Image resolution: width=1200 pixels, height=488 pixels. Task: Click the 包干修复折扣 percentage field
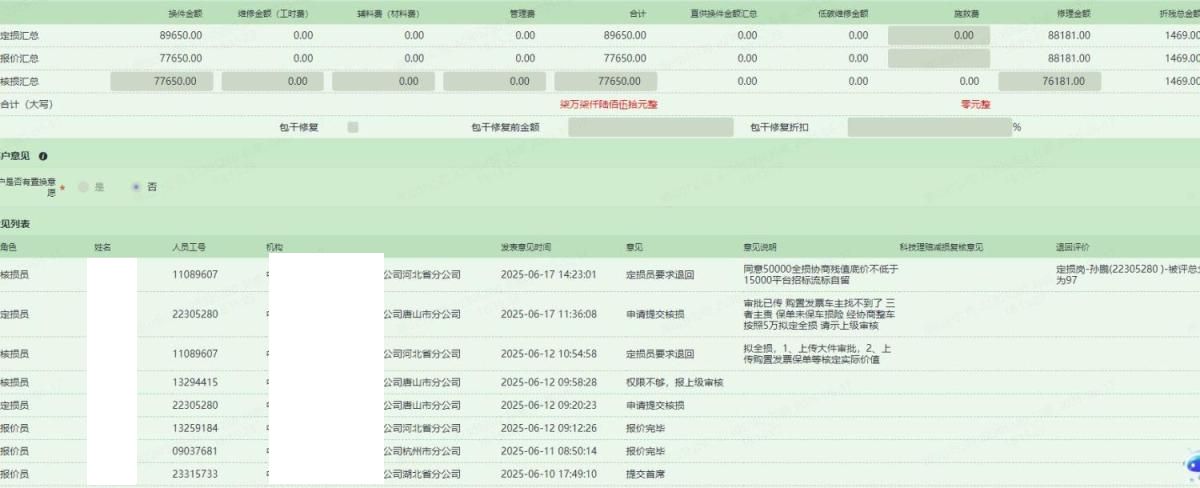click(x=929, y=127)
